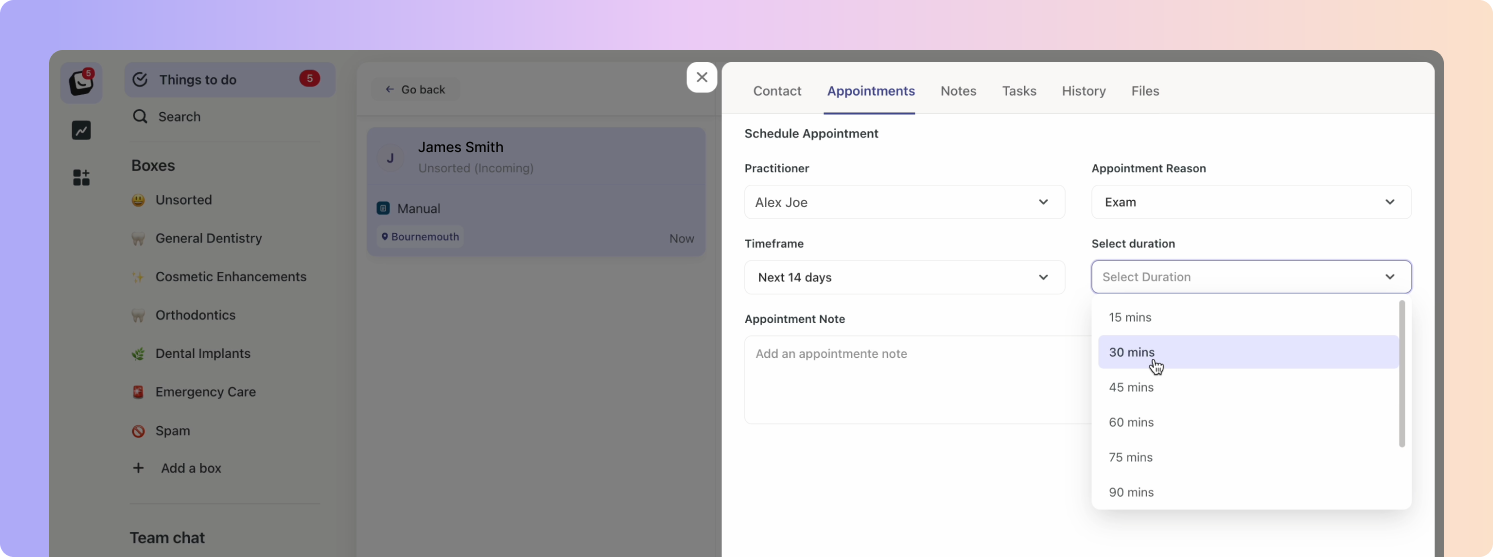The image size is (1493, 557).
Task: Choose 15 mins duration
Action: pos(1248,317)
